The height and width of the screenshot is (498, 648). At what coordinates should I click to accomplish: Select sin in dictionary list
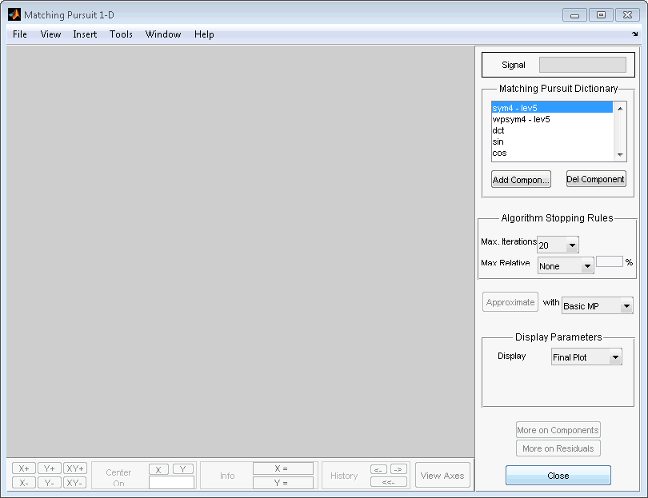click(x=552, y=142)
